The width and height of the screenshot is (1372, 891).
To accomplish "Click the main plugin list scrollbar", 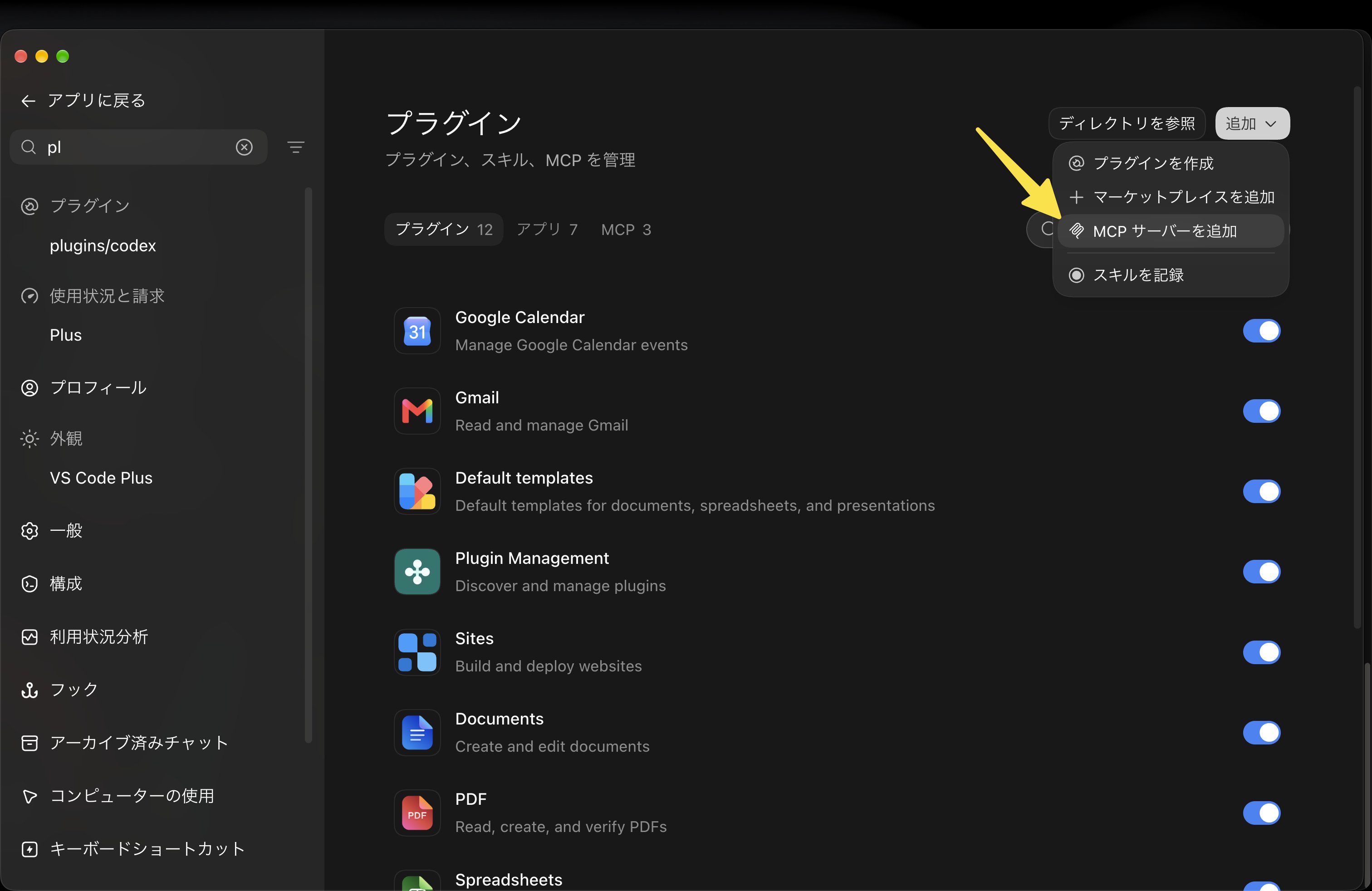I will [x=1357, y=357].
